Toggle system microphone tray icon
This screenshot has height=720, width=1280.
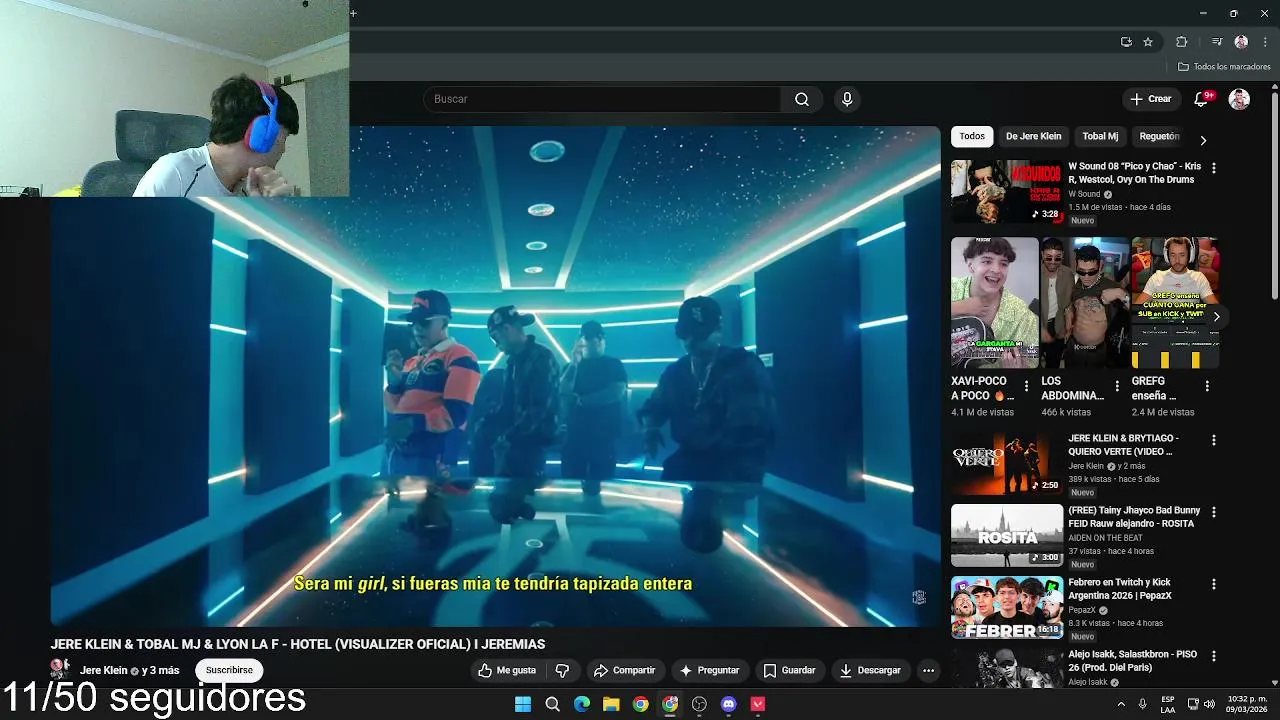tap(1142, 704)
